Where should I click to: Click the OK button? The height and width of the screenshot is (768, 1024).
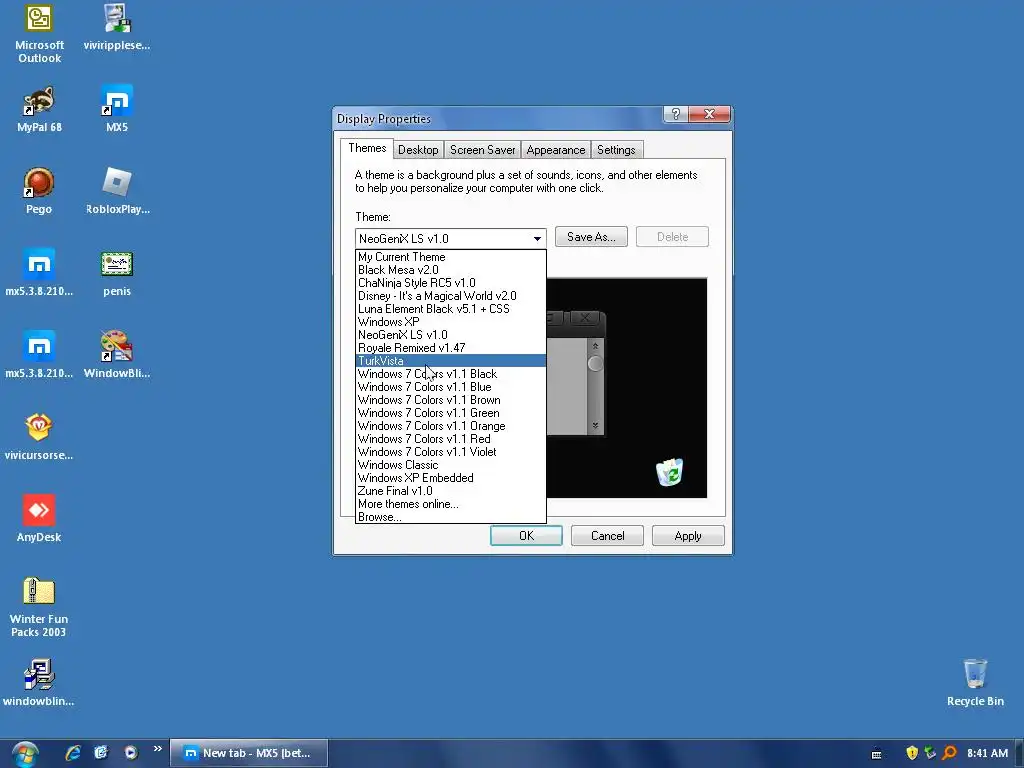(526, 536)
